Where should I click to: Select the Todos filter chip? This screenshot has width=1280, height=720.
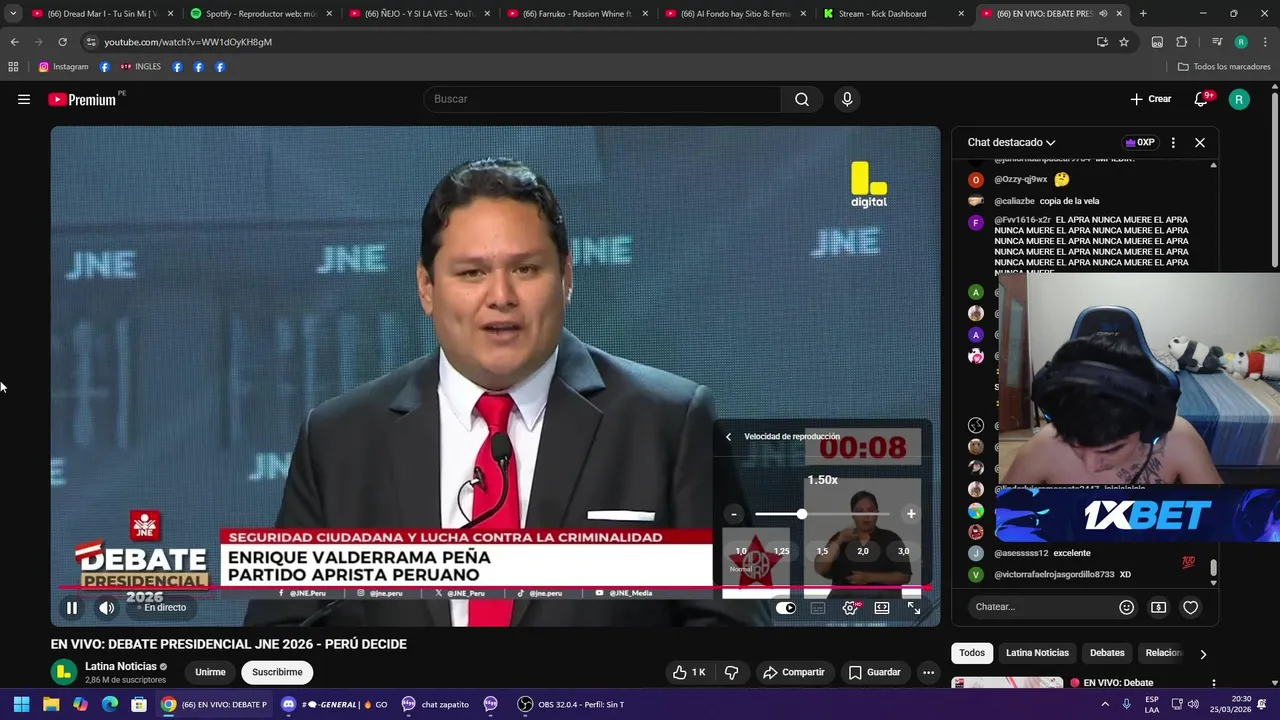point(972,653)
